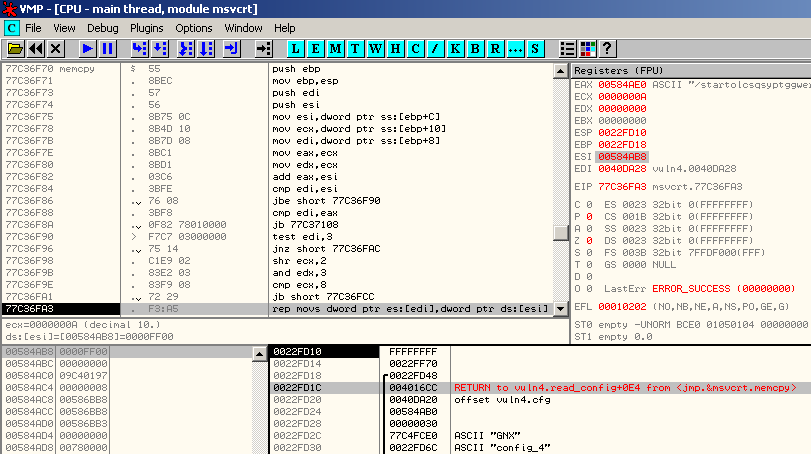Open the Memory map (M button)
The width and height of the screenshot is (811, 454).
point(337,48)
